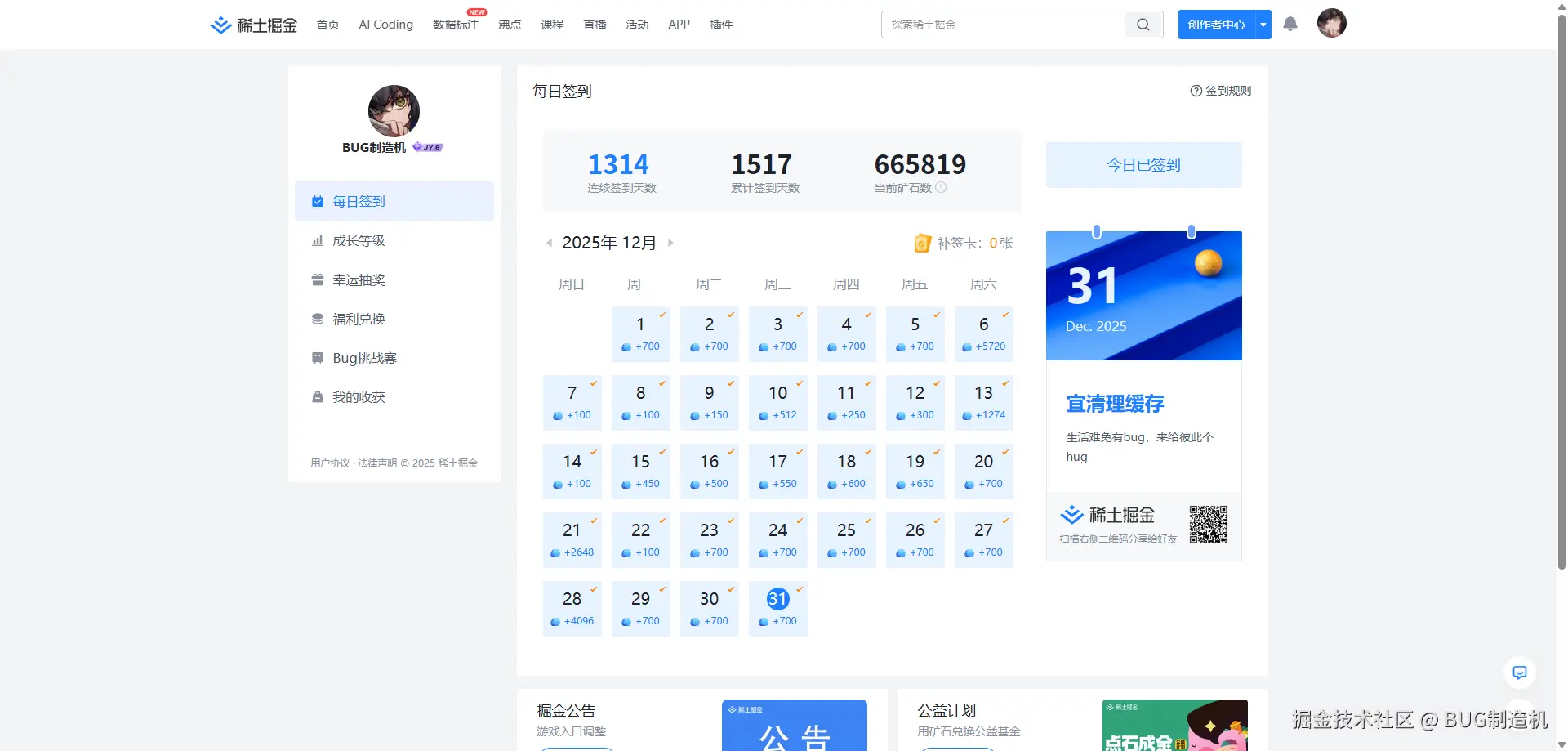
Task: Click the 今日已签到 button
Action: 1143,164
